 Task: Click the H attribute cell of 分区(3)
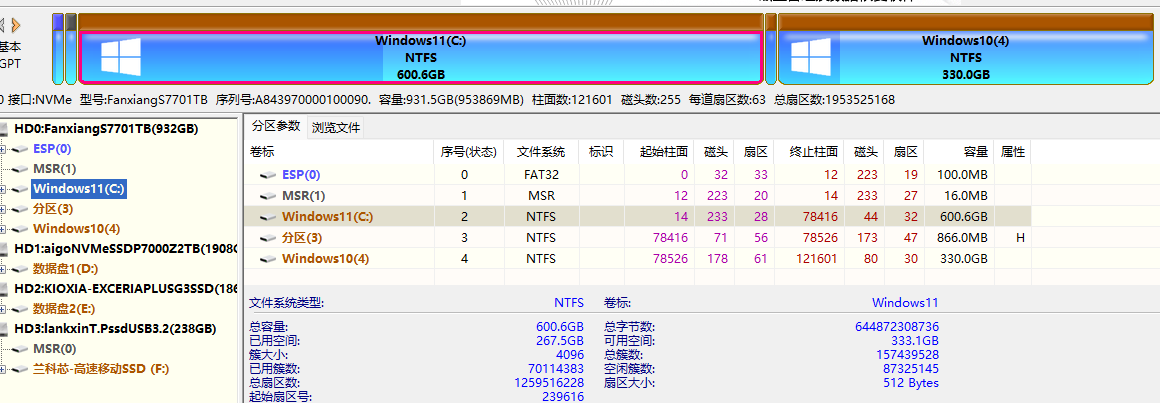(x=1020, y=238)
